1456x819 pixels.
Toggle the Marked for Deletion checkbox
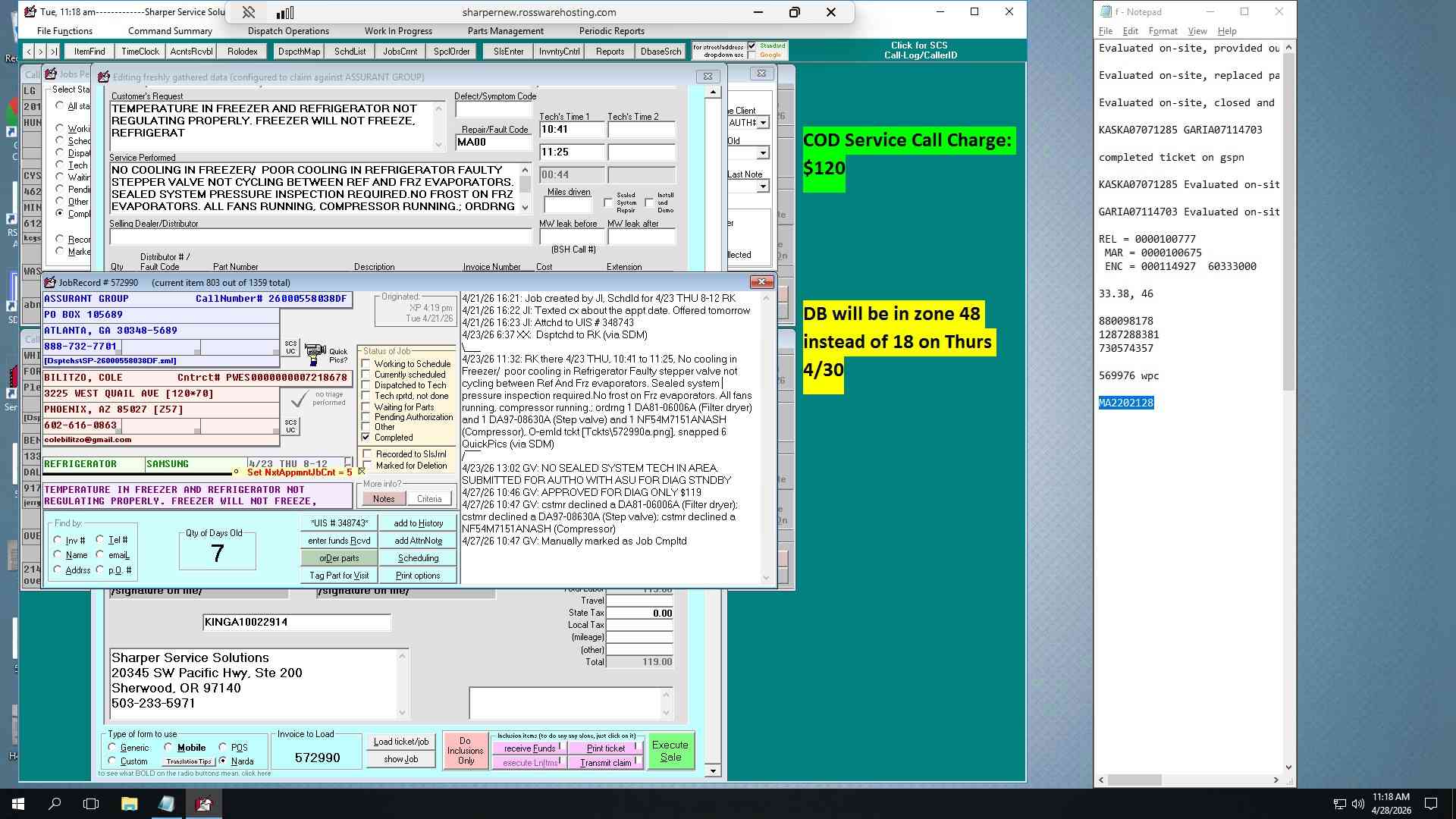(x=367, y=466)
